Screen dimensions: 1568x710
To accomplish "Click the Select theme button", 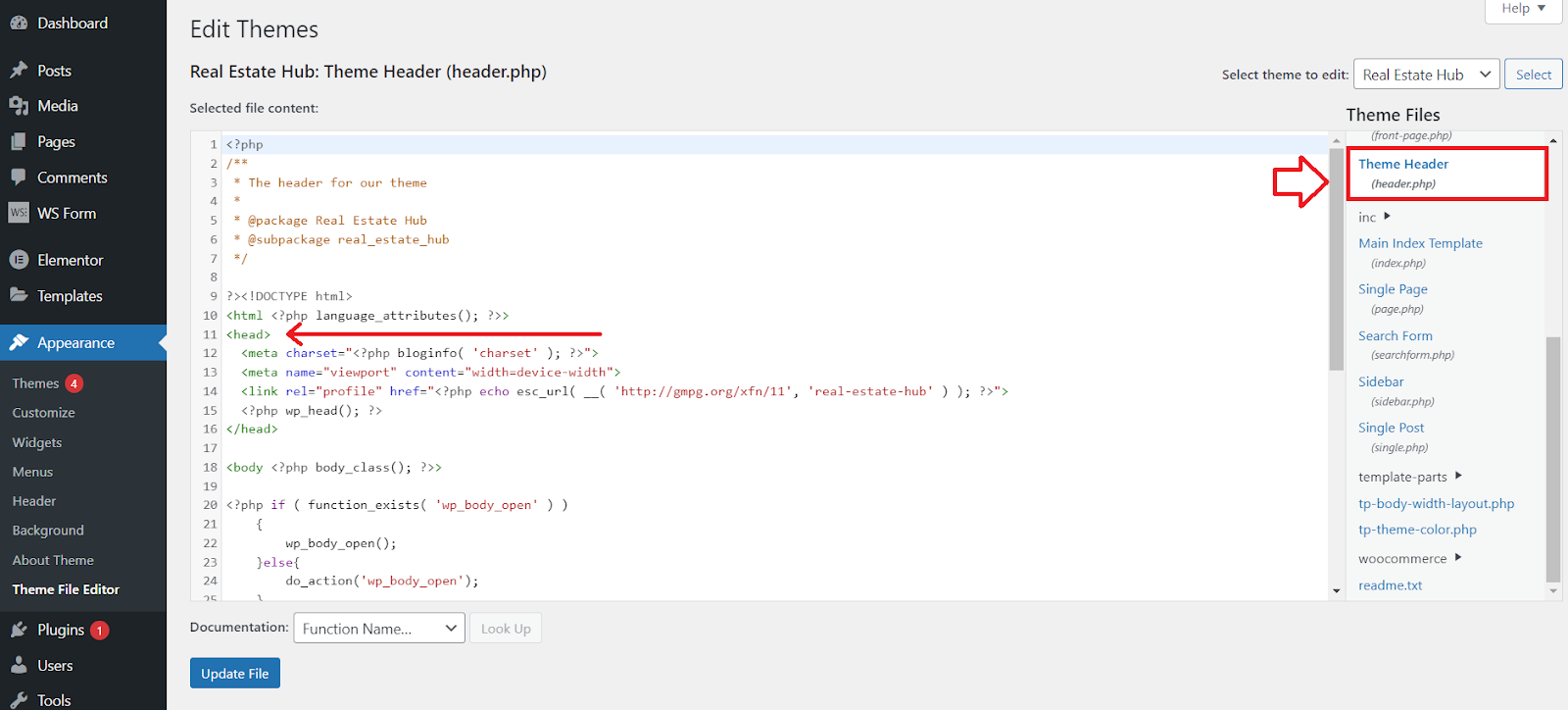I will (1534, 75).
